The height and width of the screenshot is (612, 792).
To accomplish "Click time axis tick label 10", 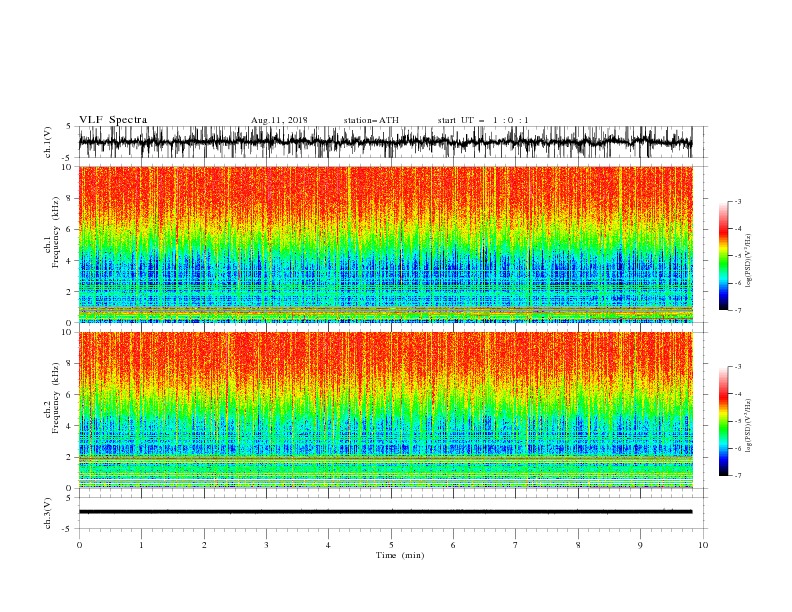I will click(x=703, y=545).
